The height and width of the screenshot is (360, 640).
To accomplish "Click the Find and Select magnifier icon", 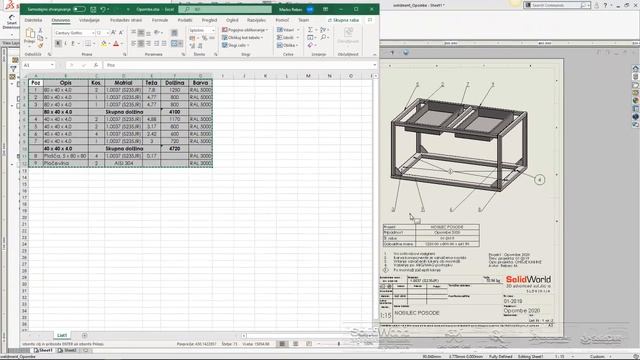I will pos(323,38).
